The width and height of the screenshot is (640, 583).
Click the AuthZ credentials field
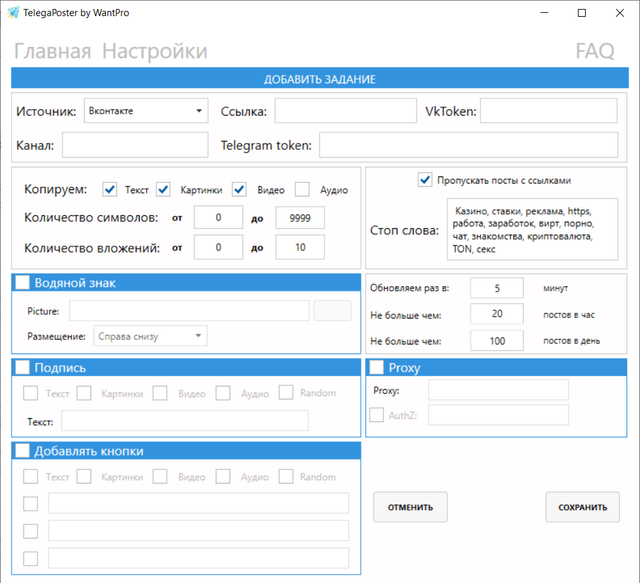click(x=498, y=415)
